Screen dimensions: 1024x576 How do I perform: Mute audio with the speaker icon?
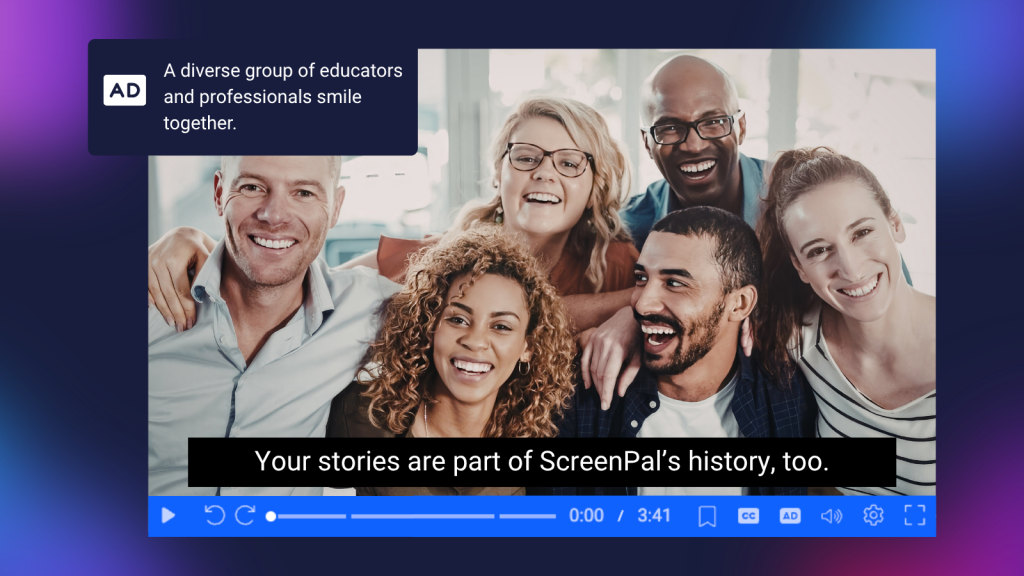tap(831, 516)
